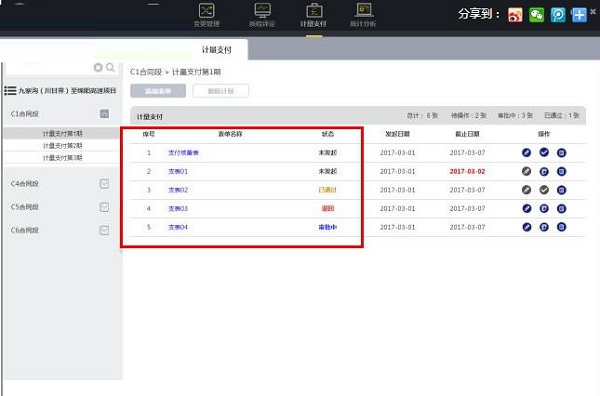This screenshot has height=396, width=600.
Task: Open the 支表01 form link
Action: point(178,171)
